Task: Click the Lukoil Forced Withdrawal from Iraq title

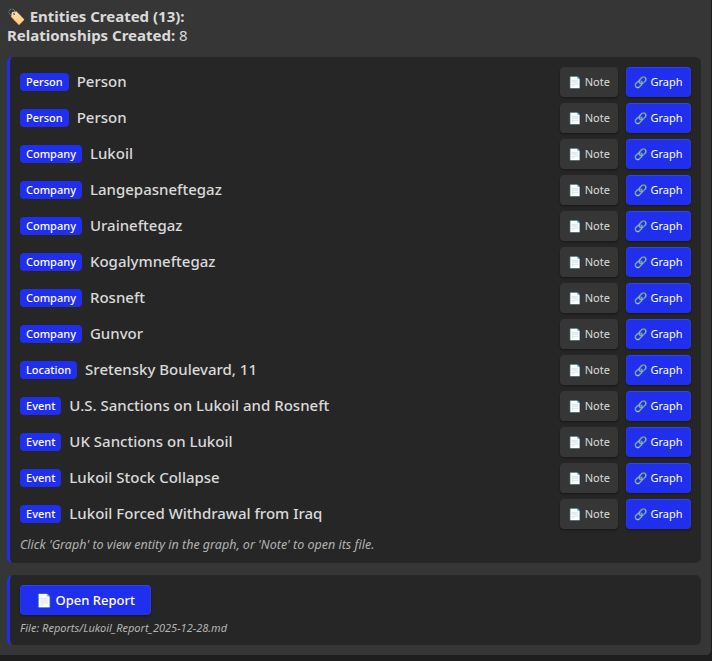Action: pyautogui.click(x=196, y=514)
